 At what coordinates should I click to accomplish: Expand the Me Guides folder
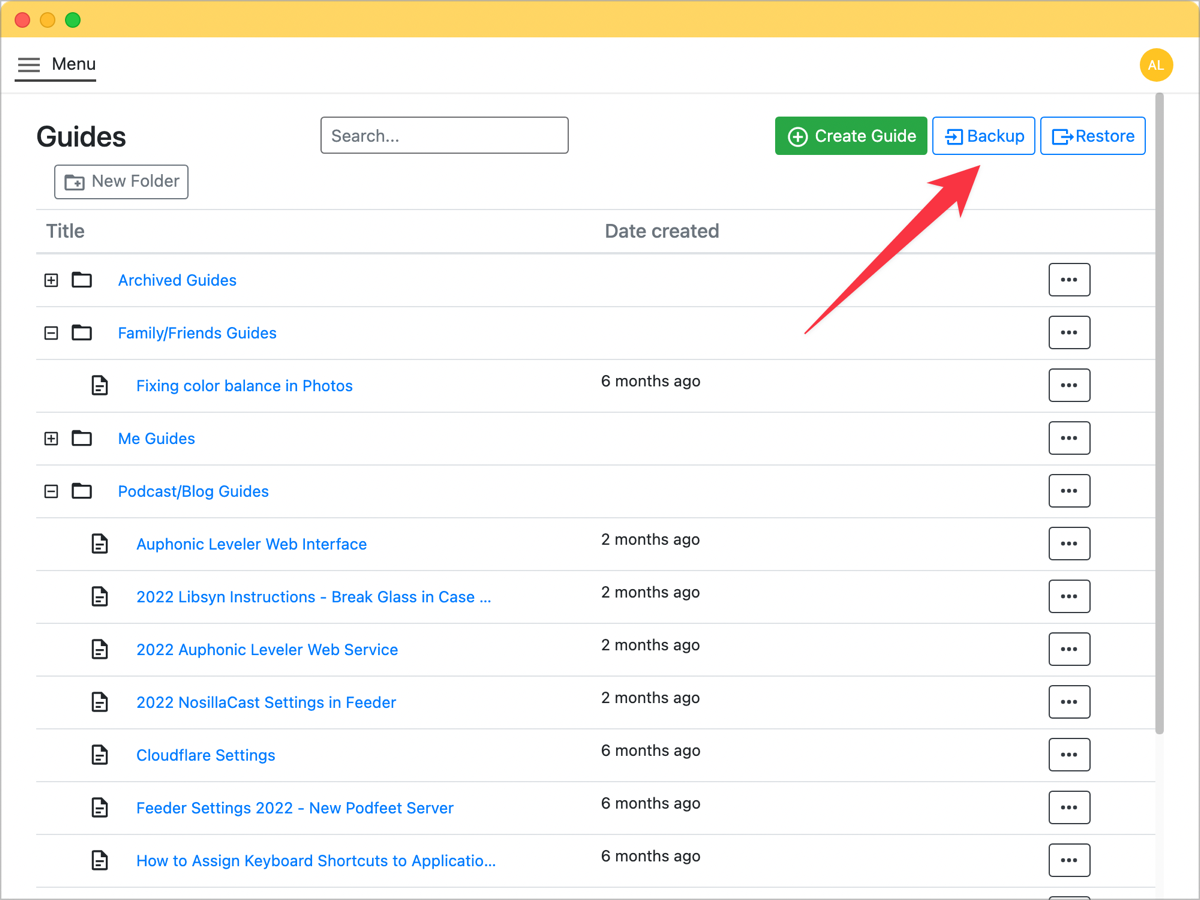[51, 438]
